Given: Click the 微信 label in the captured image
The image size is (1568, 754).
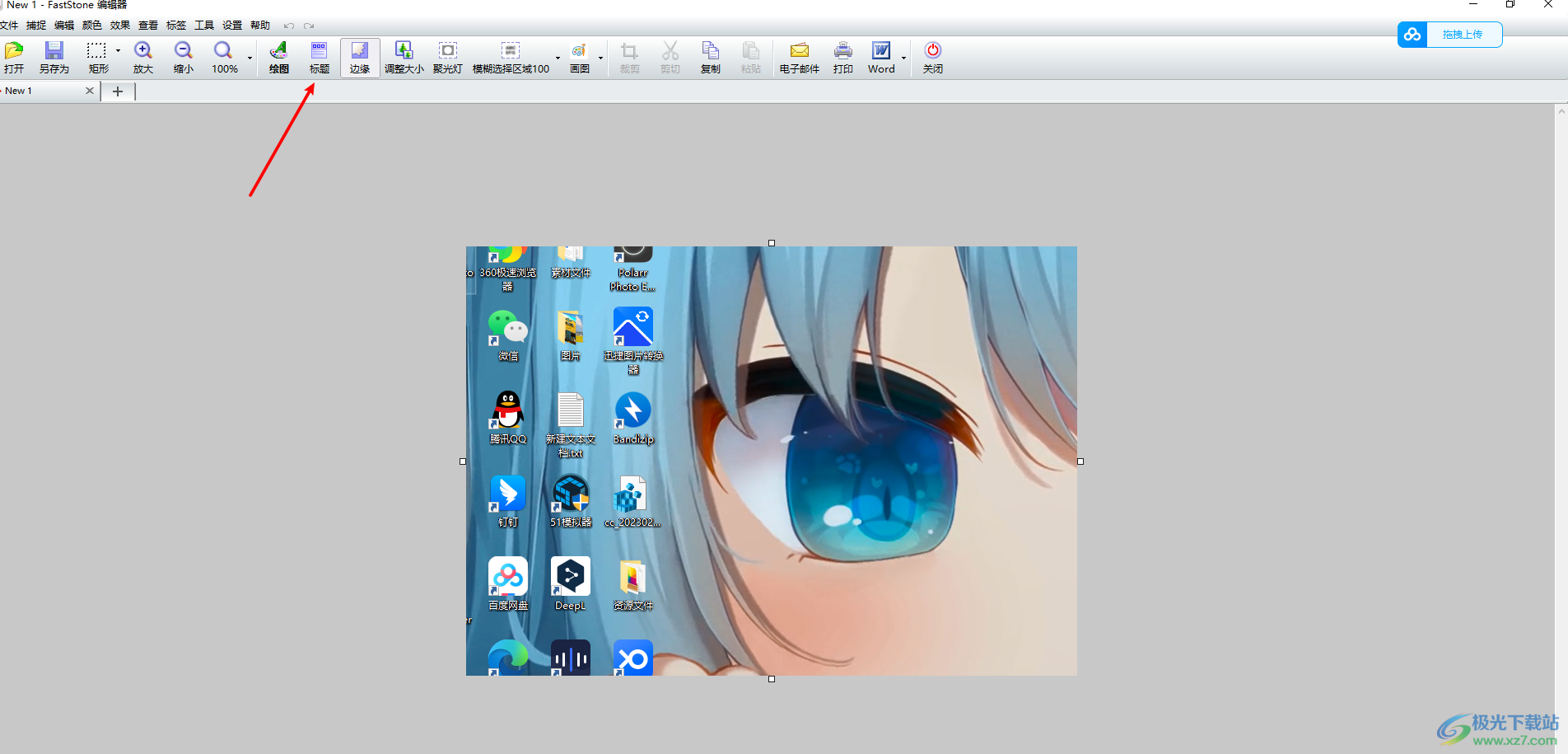Looking at the screenshot, I should pyautogui.click(x=508, y=356).
